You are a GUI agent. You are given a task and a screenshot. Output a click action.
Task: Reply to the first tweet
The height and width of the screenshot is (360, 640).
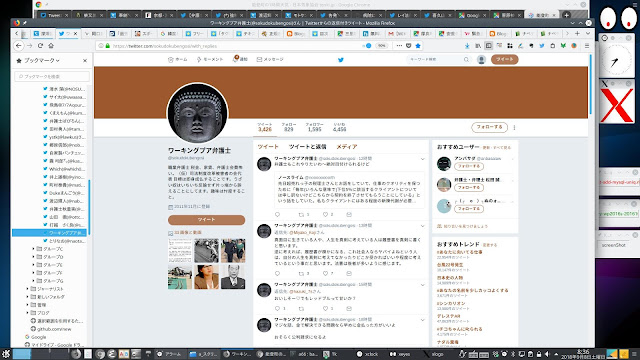tap(278, 214)
